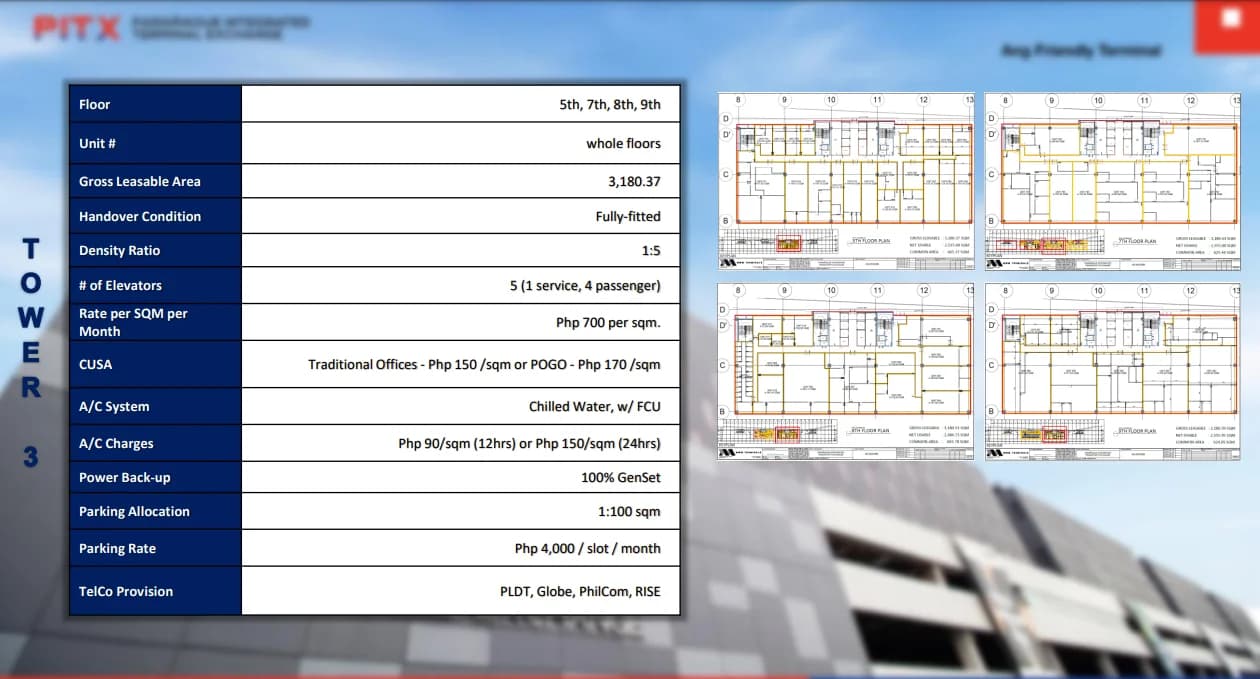Select the '1:5' density value

[651, 250]
